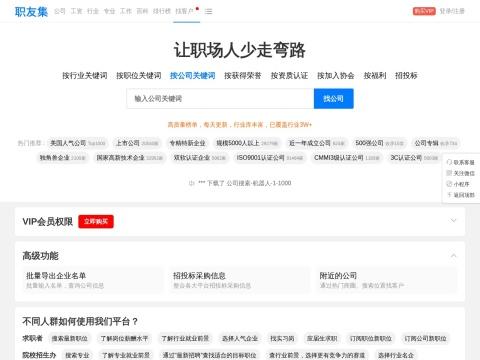Switch to 按行业关键词 search tab
480x360 pixels.
85,76
